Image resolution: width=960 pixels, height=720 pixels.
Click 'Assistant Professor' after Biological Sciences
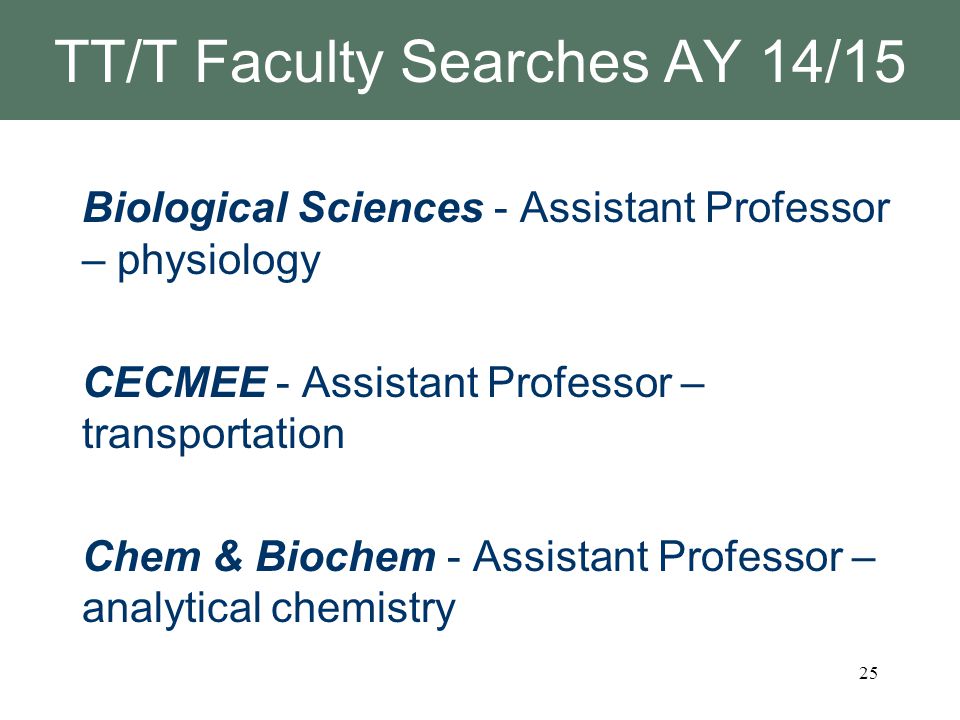coord(705,208)
